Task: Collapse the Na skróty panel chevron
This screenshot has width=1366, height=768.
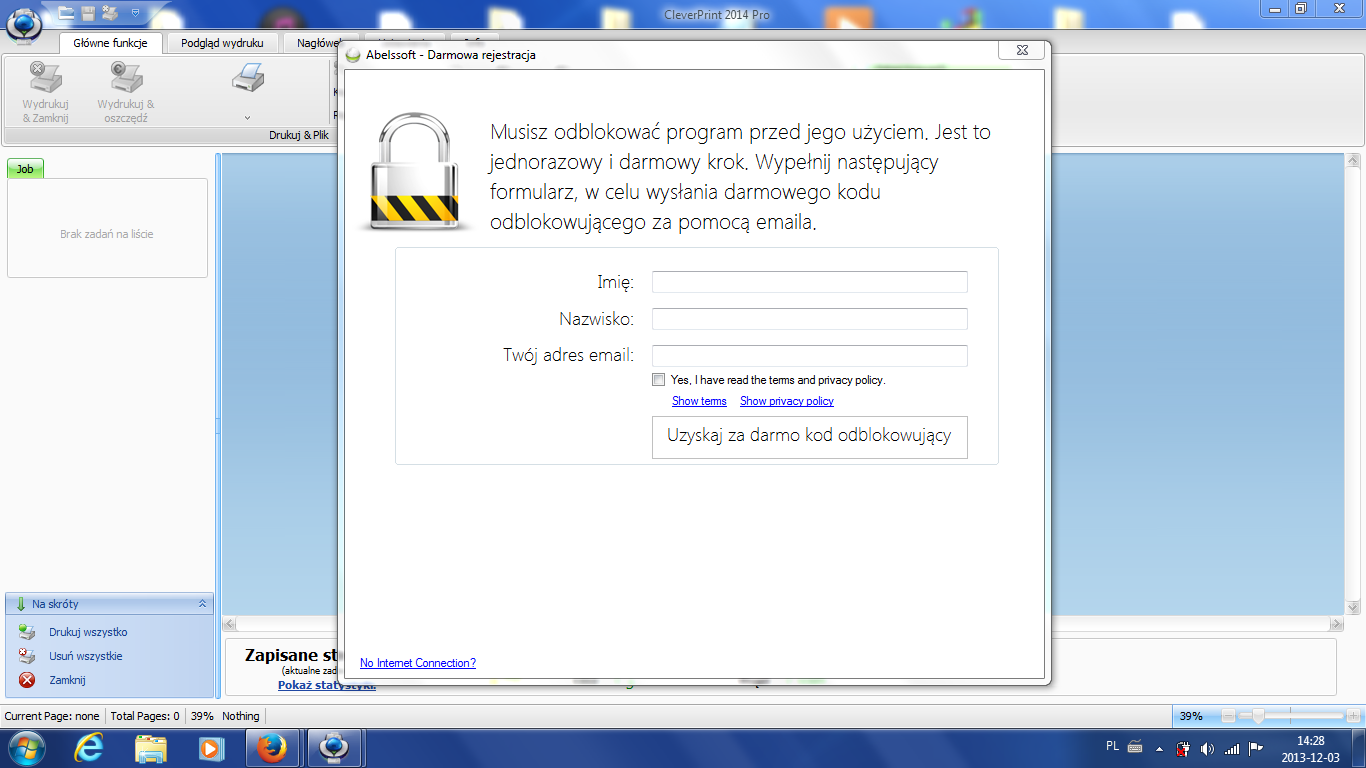Action: [202, 604]
